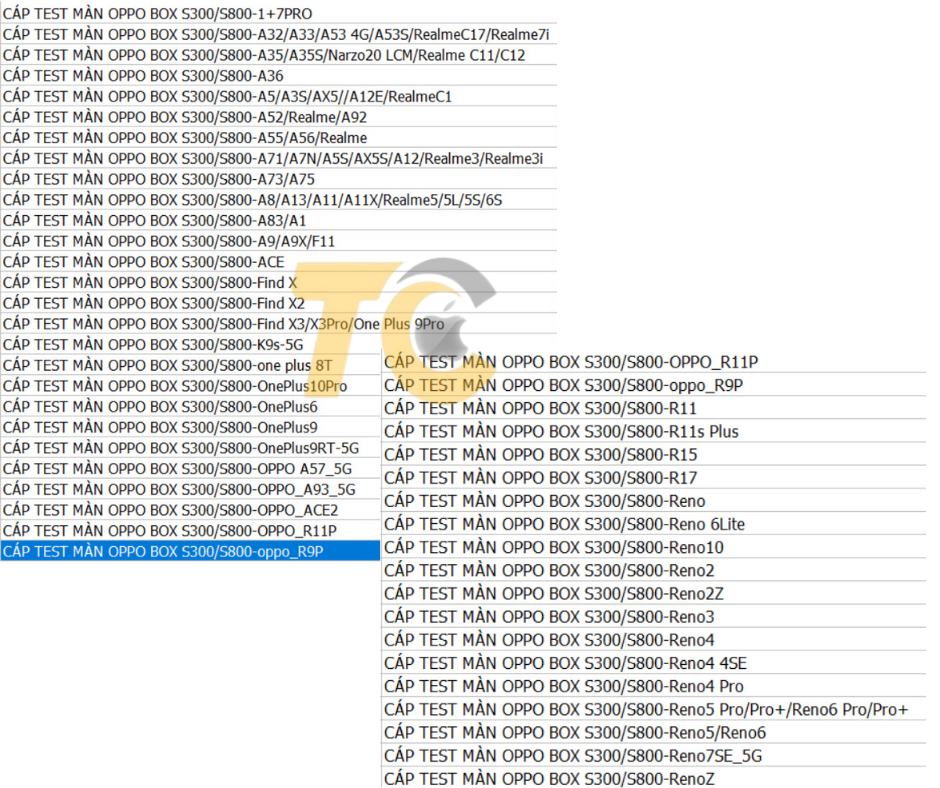This screenshot has height=788, width=940.
Task: Click the S800-Reno 6Lite row
Action: [x=654, y=524]
